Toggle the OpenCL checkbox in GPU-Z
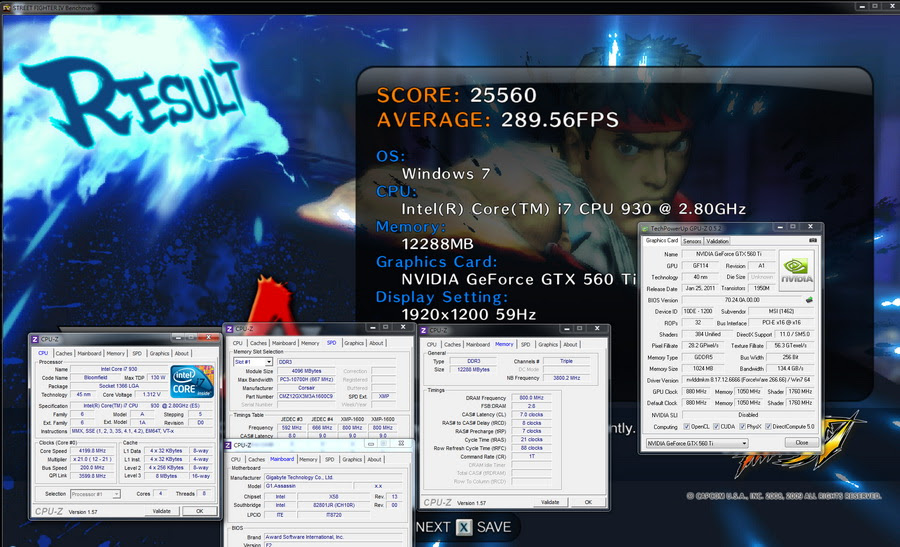 (x=686, y=426)
